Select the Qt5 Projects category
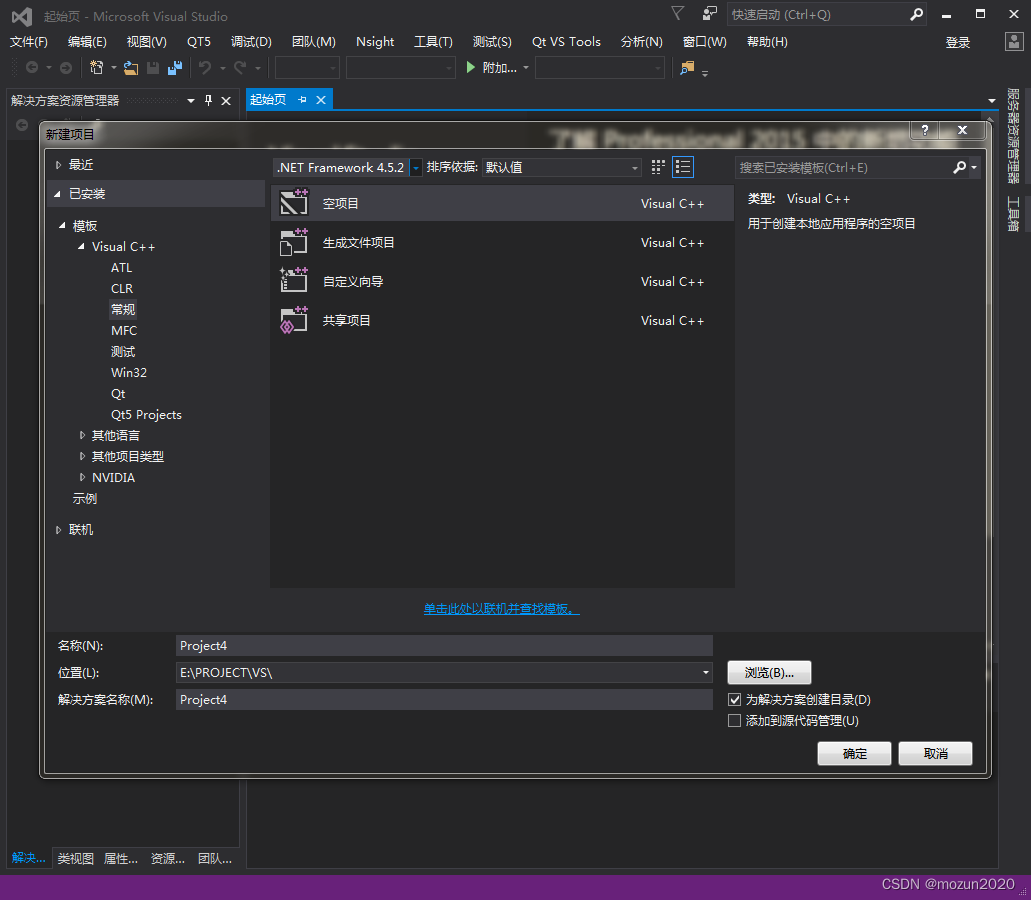Screen dimensions: 1031x900 tap(146, 415)
